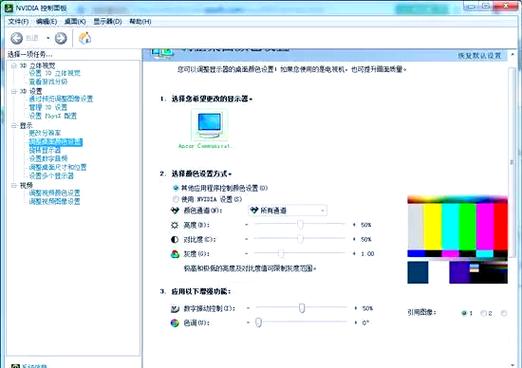The image size is (522, 368).
Task: Open 管理 3D 设置 task
Action: click(x=48, y=107)
